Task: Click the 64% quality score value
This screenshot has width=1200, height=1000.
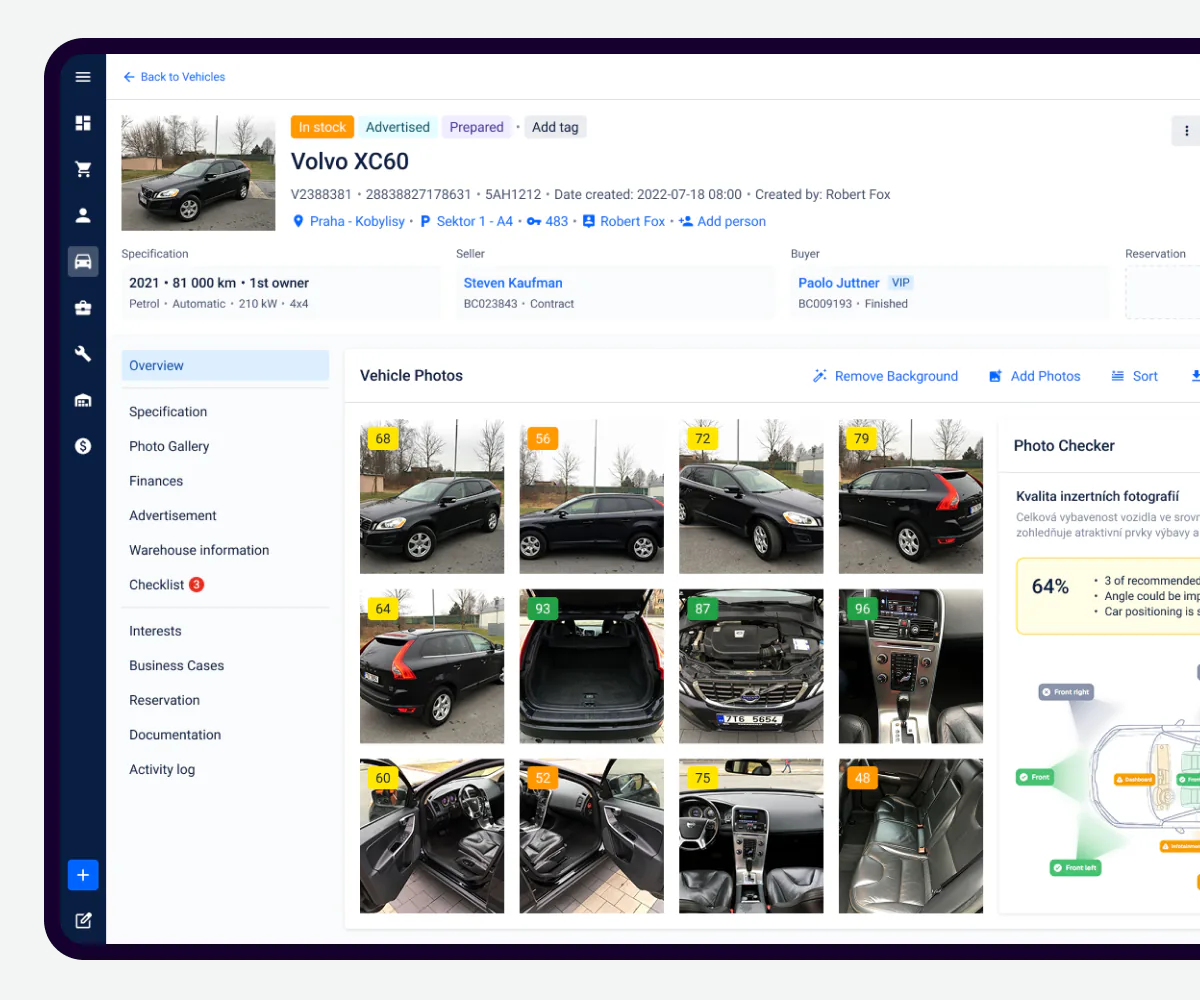Action: [x=1050, y=587]
